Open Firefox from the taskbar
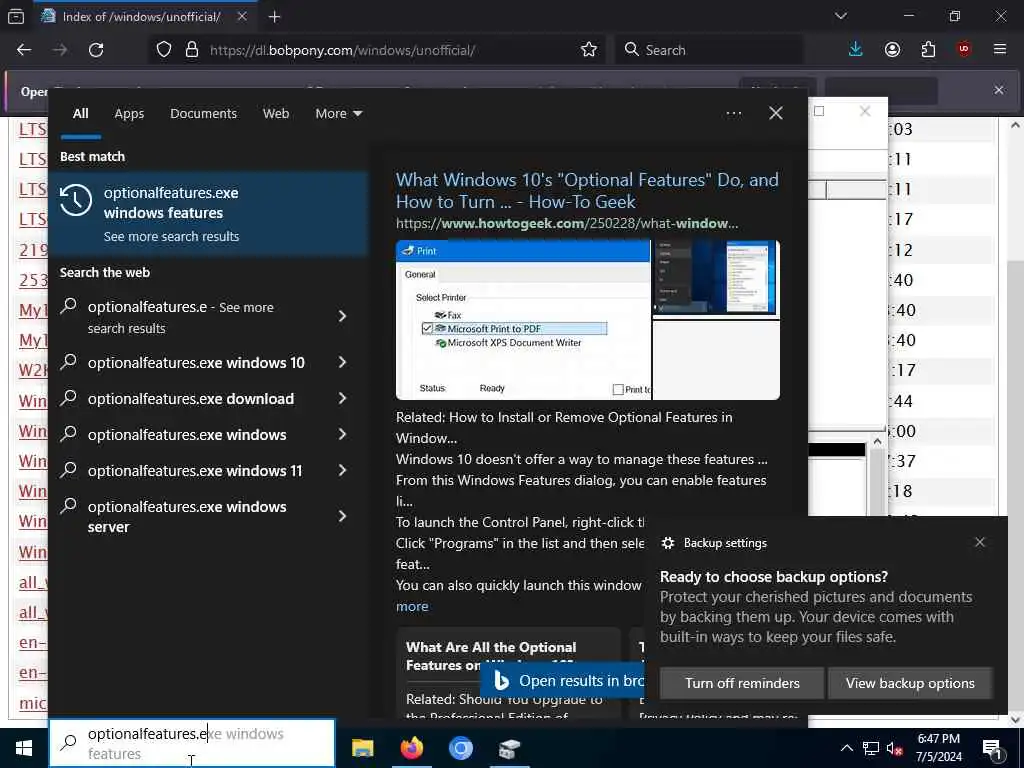This screenshot has width=1024, height=768. tap(411, 748)
